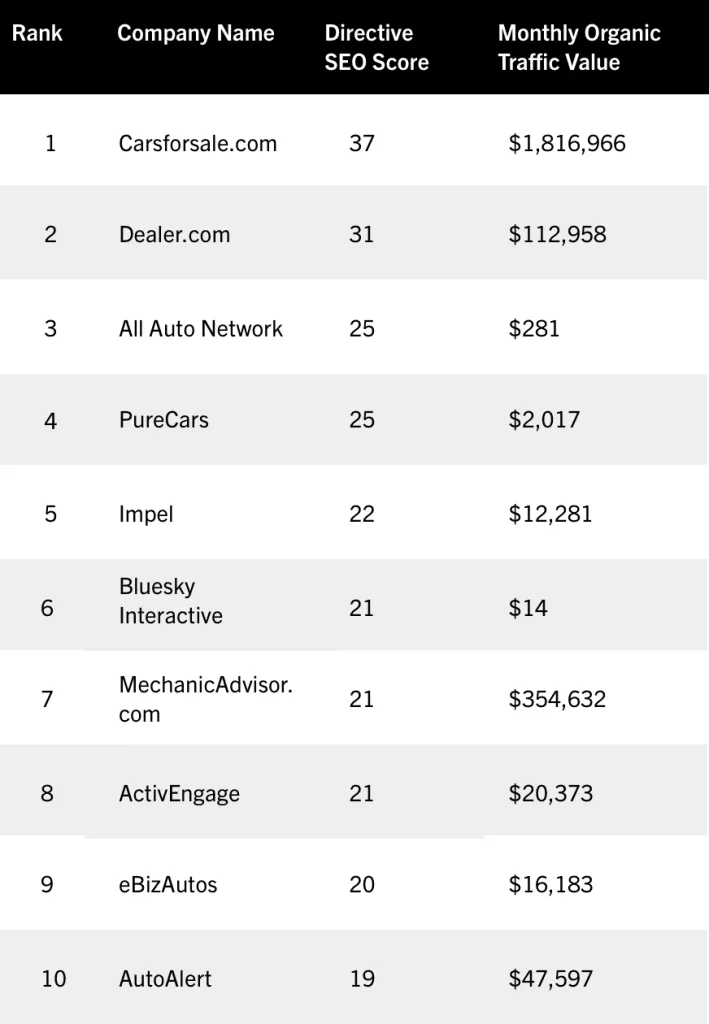Viewport: 709px width, 1024px height.
Task: Click the Directive SEO Score header
Action: click(377, 47)
